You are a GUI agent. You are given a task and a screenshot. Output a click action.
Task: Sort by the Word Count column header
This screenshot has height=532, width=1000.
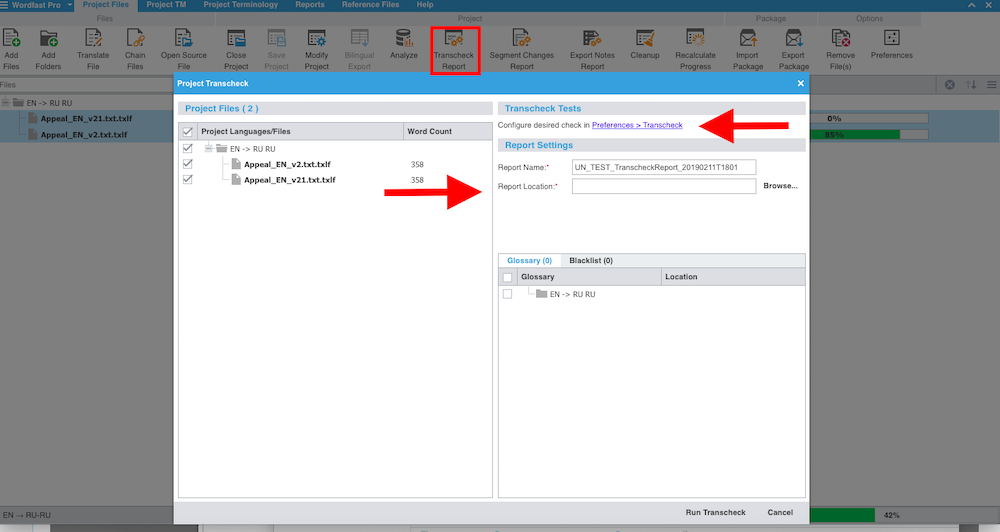pos(448,131)
